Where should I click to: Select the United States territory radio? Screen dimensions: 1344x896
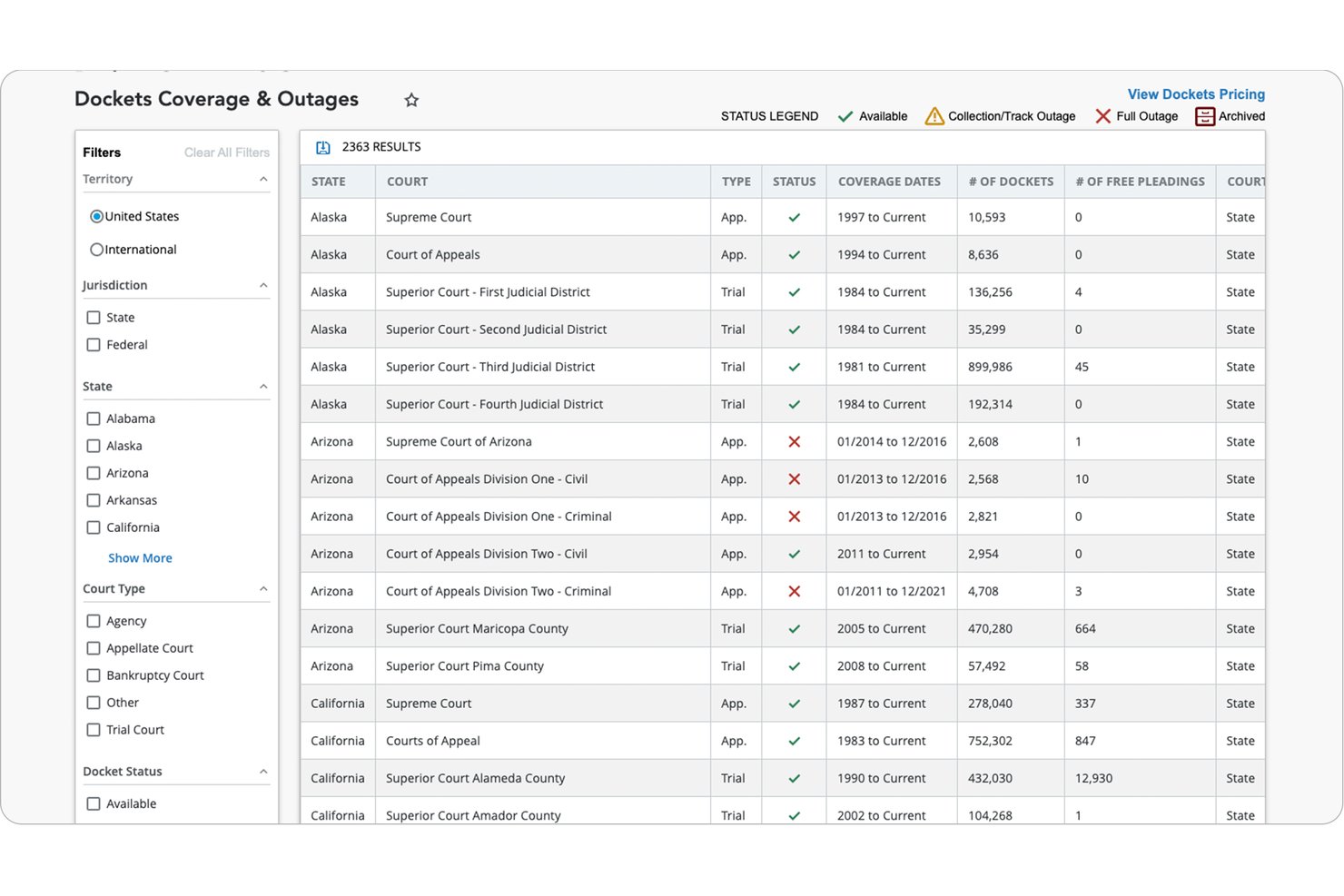pyautogui.click(x=96, y=216)
